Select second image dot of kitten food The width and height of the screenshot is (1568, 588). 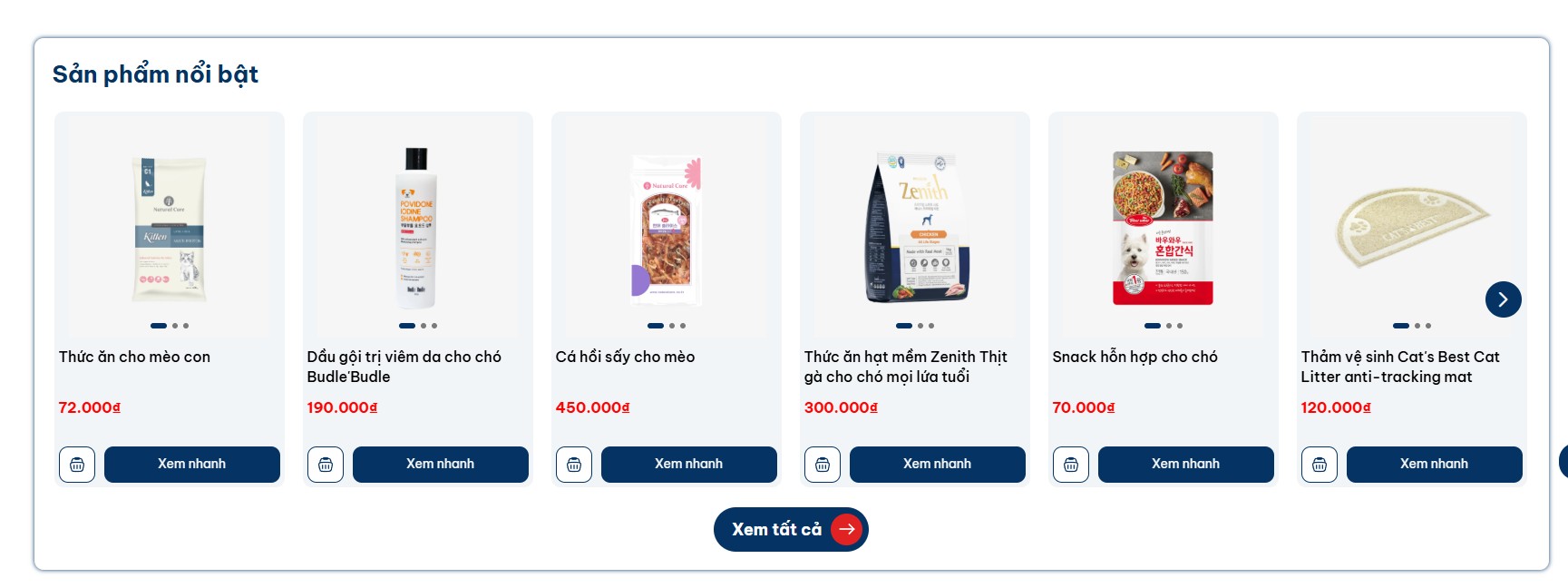click(x=175, y=326)
